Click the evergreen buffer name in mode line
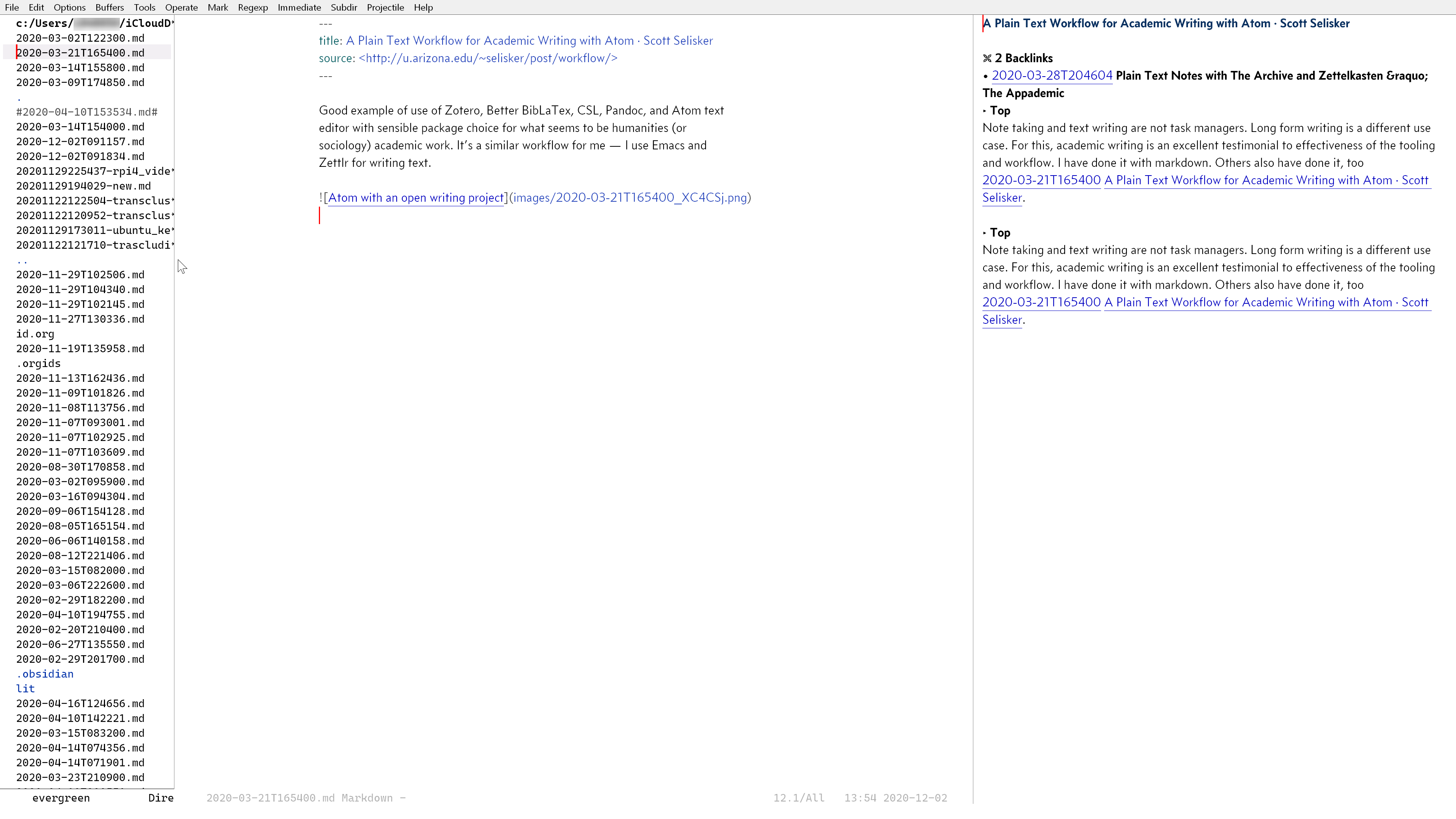This screenshot has width=1456, height=819. click(x=61, y=797)
